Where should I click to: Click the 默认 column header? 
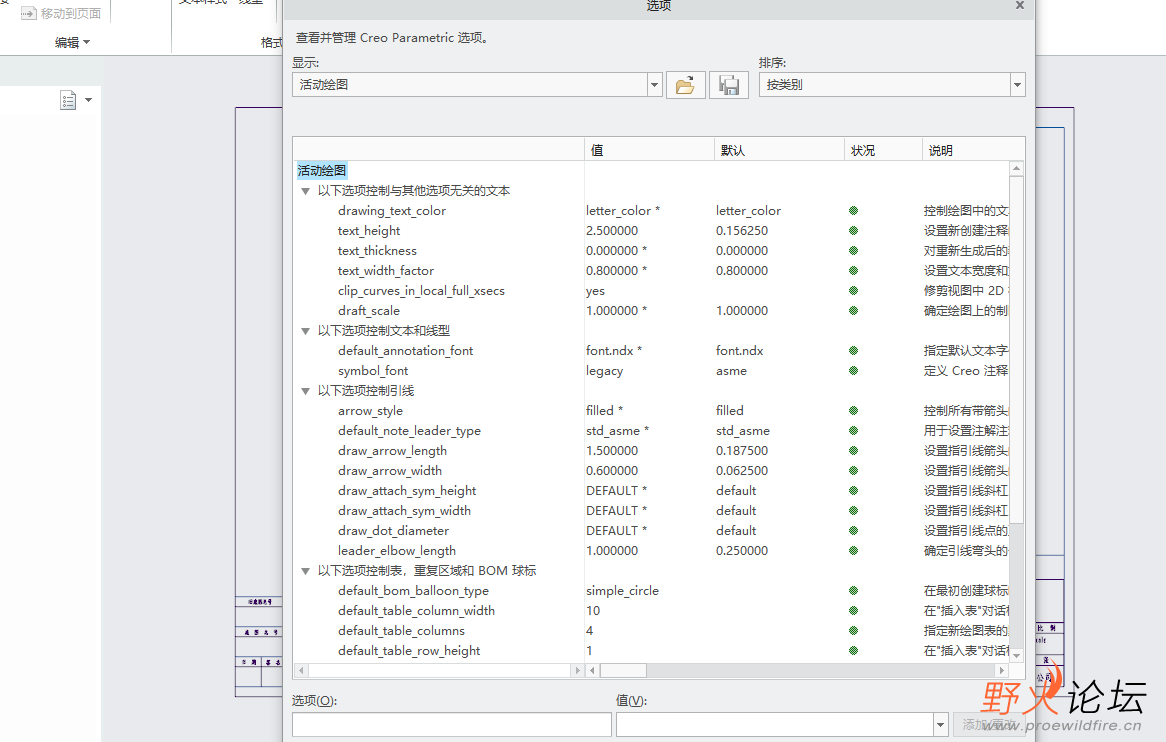click(x=779, y=150)
